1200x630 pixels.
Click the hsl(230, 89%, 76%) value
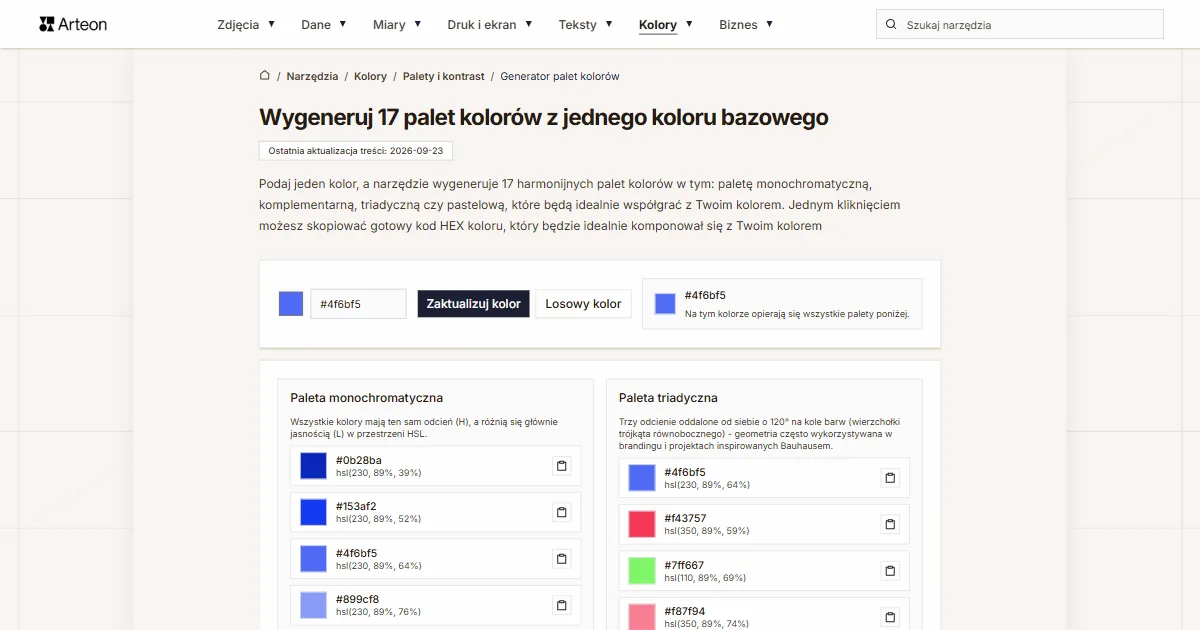[x=379, y=612]
